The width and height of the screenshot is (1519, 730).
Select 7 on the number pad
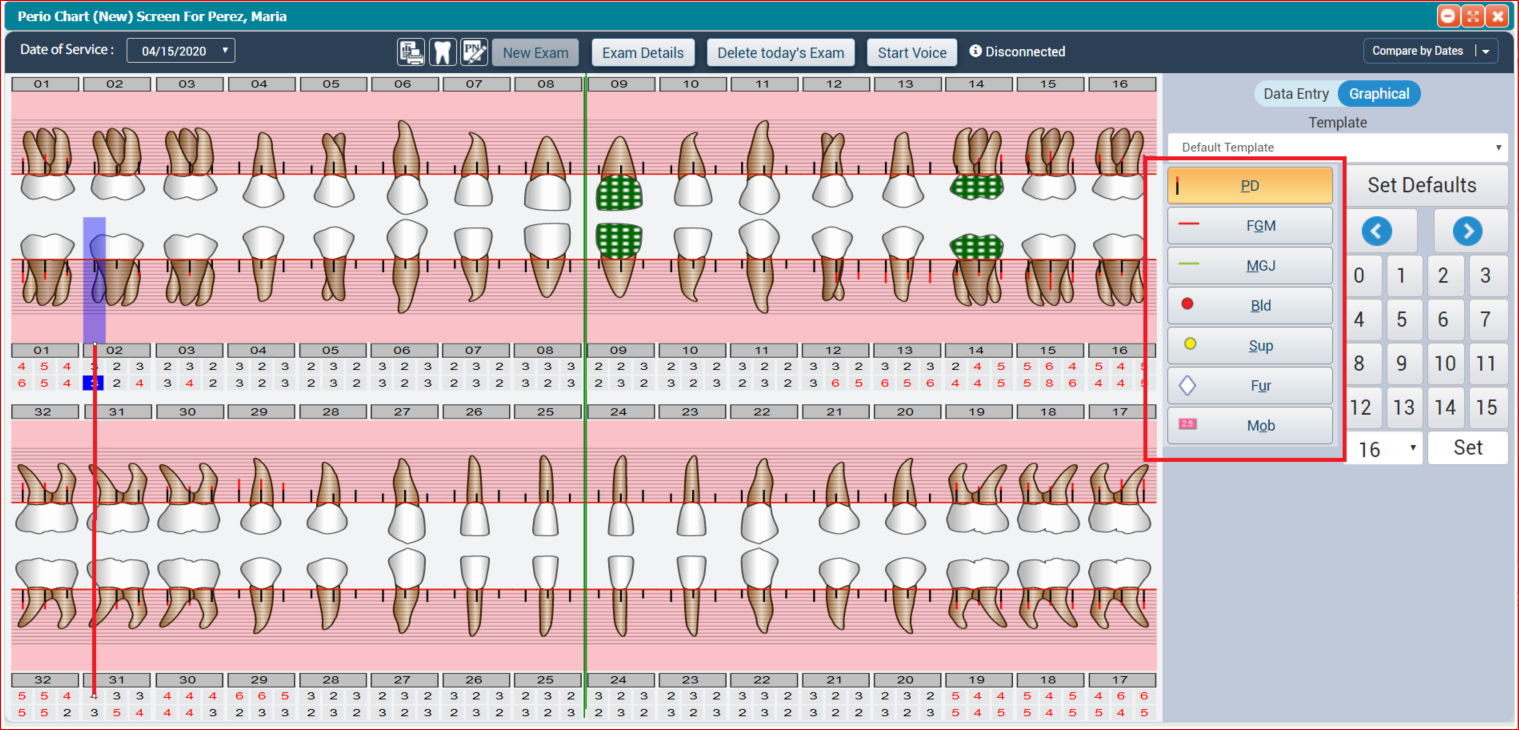(1487, 320)
